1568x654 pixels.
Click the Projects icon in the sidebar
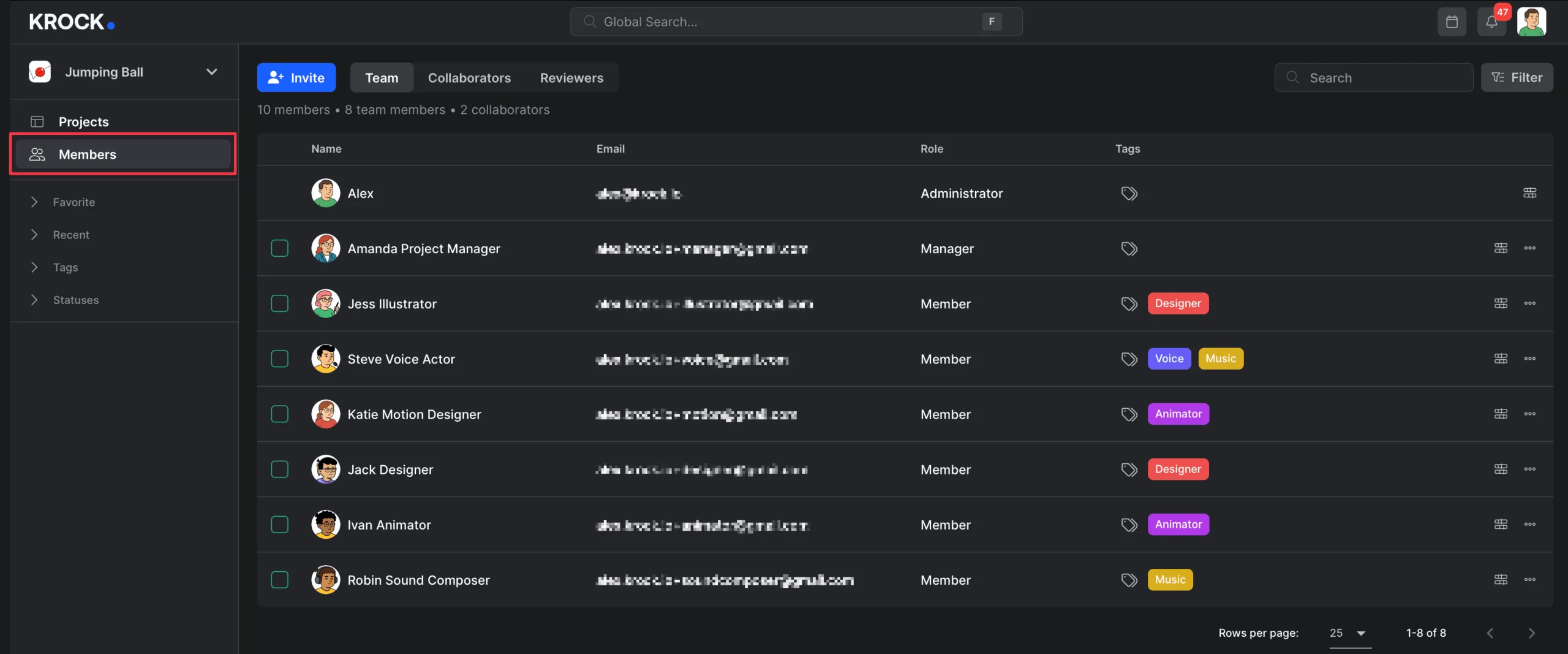(37, 121)
